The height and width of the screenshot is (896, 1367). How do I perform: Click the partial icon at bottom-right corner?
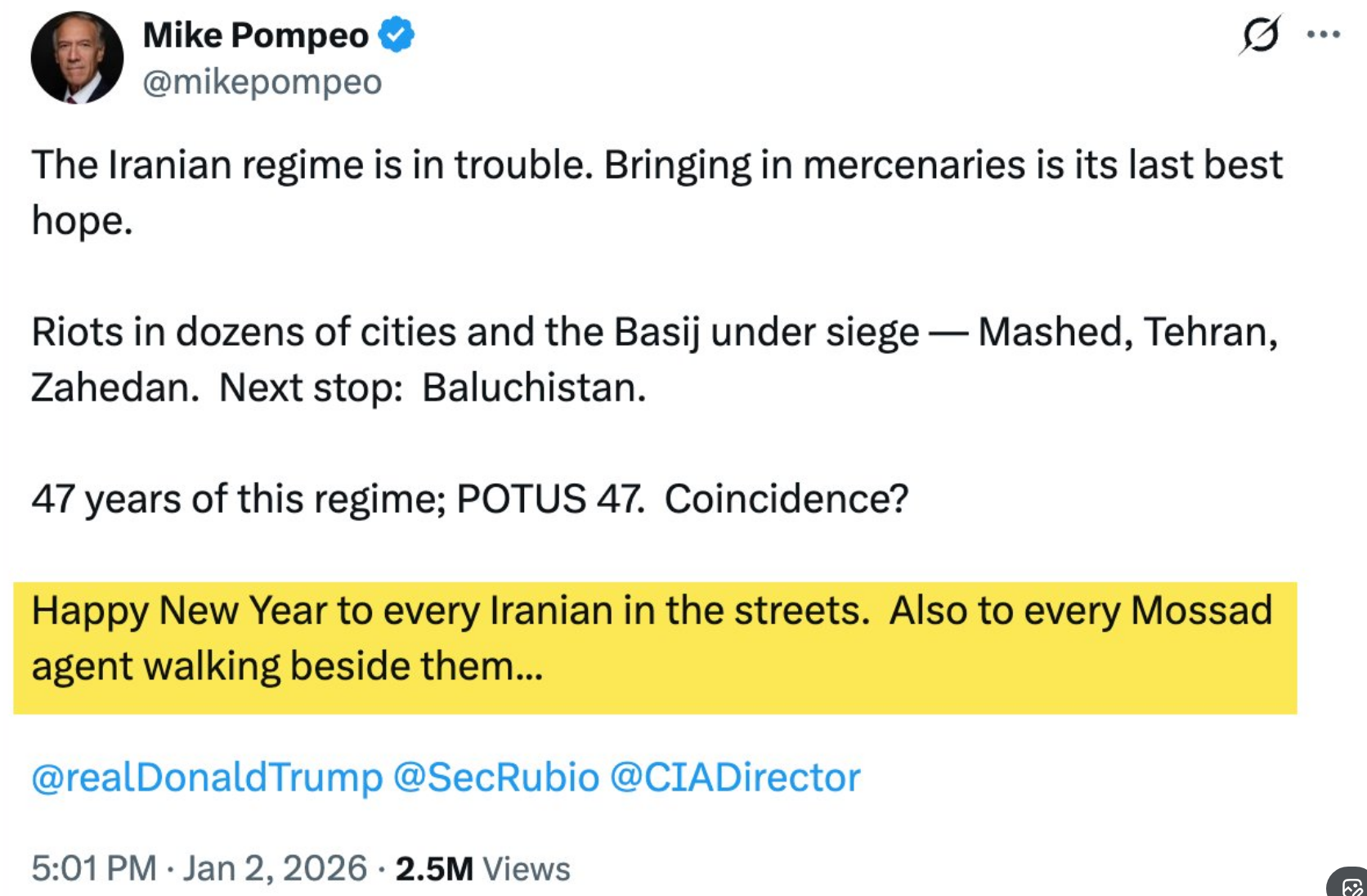[1351, 885]
